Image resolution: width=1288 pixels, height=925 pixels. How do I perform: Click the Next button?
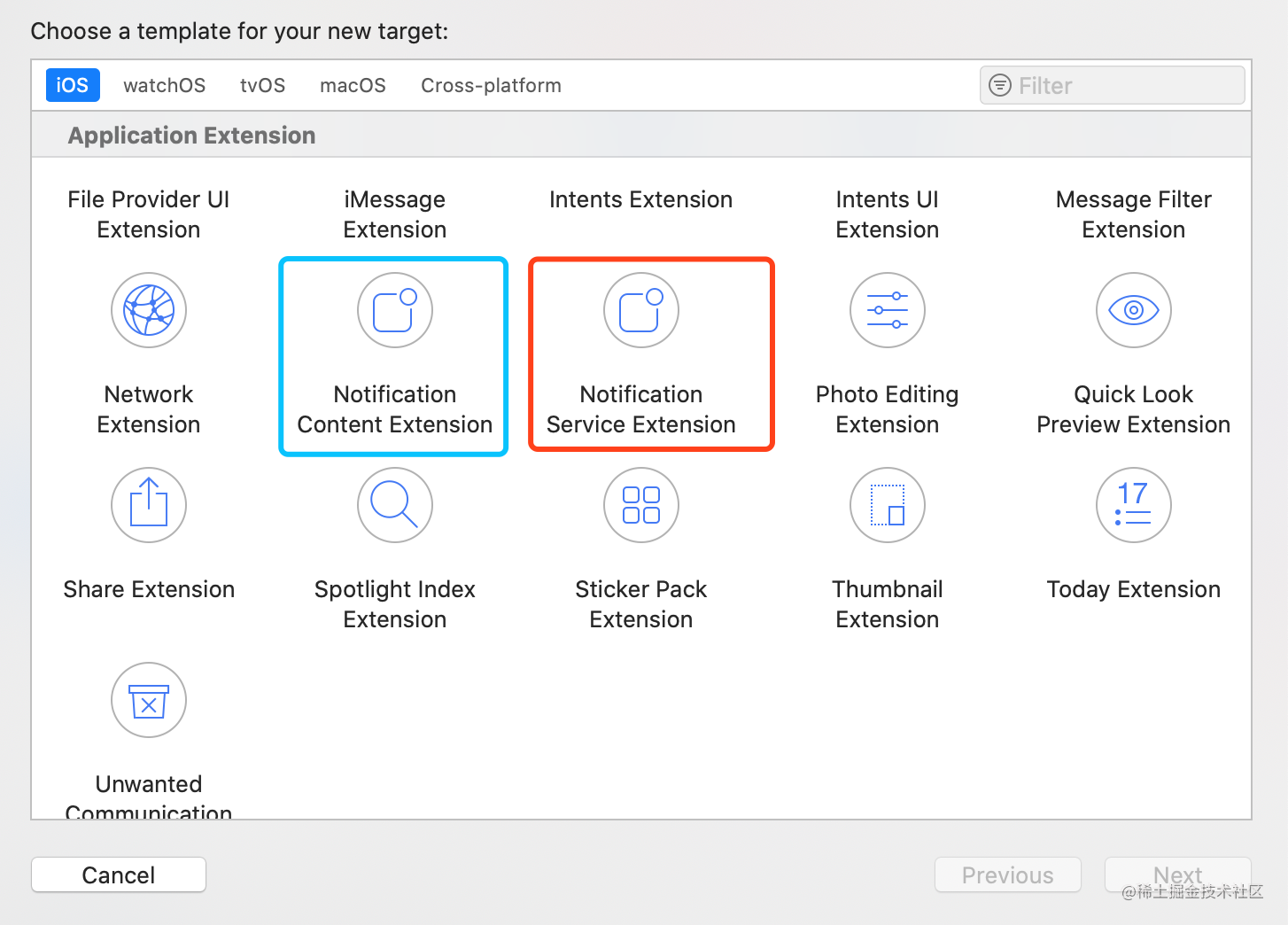(x=1178, y=874)
